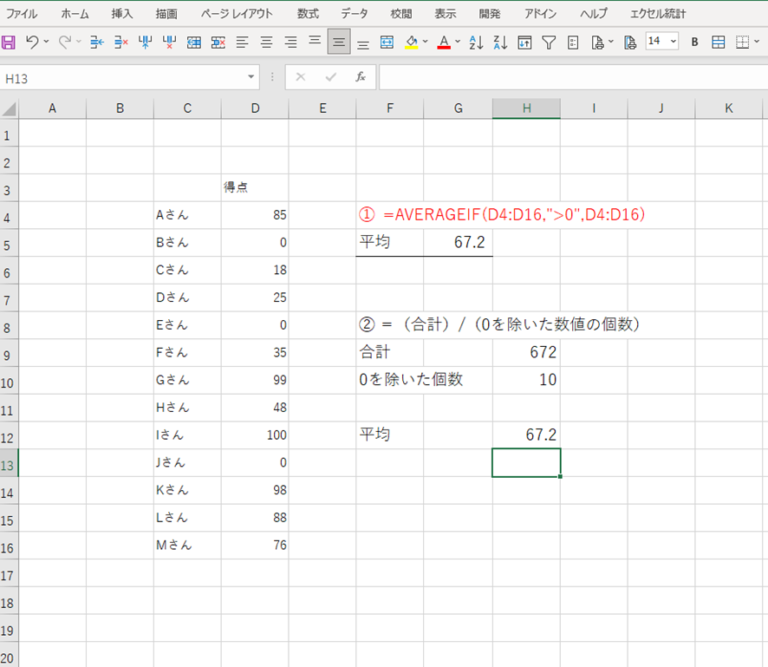
Task: Select cell containing 合計 value 672
Action: coord(527,352)
